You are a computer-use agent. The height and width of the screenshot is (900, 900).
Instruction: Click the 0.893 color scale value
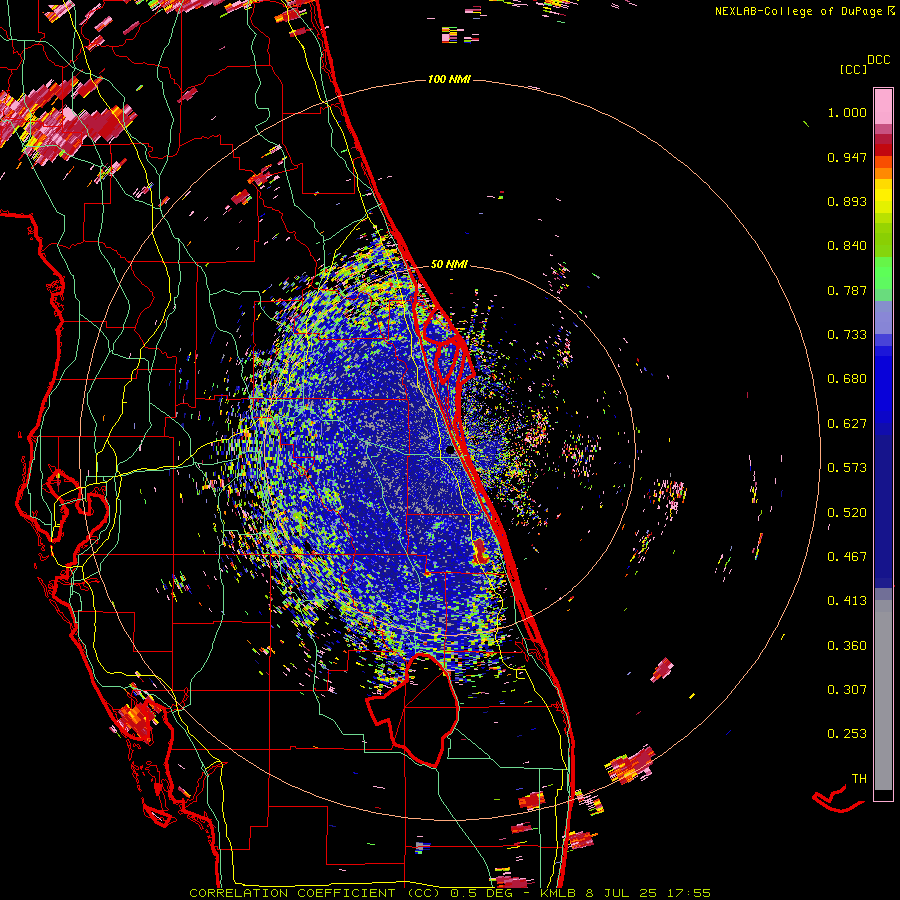pos(847,201)
